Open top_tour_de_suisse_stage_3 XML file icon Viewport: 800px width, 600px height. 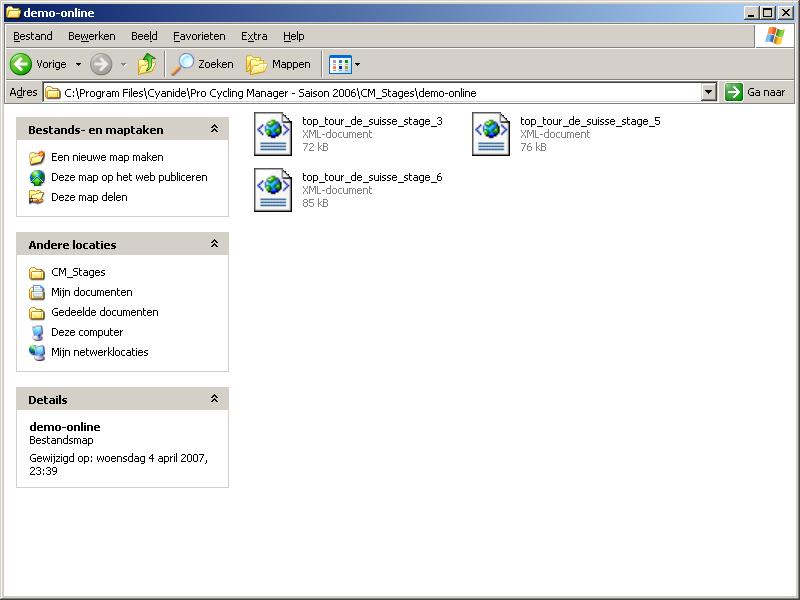[273, 134]
